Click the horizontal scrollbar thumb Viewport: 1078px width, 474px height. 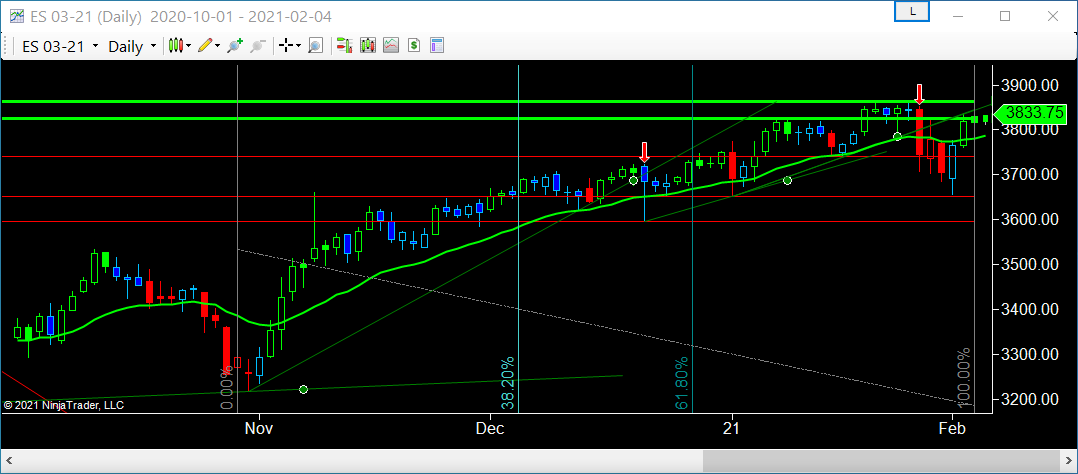coord(880,459)
